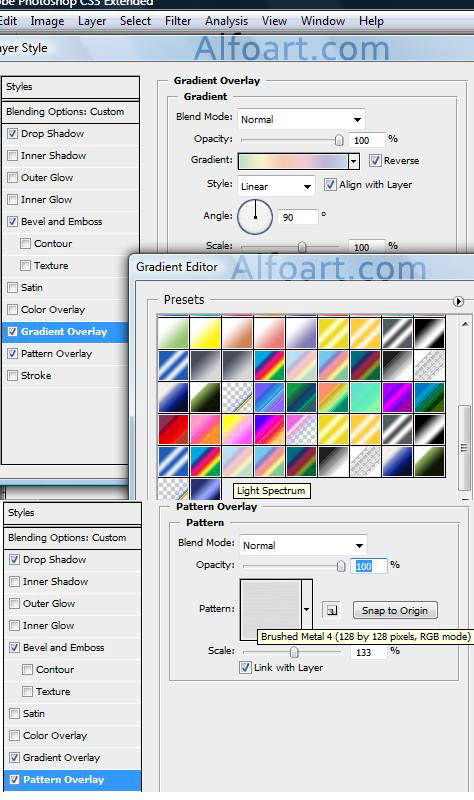474x800 pixels.
Task: Click the Brushed Metal pattern swatch
Action: [x=270, y=610]
